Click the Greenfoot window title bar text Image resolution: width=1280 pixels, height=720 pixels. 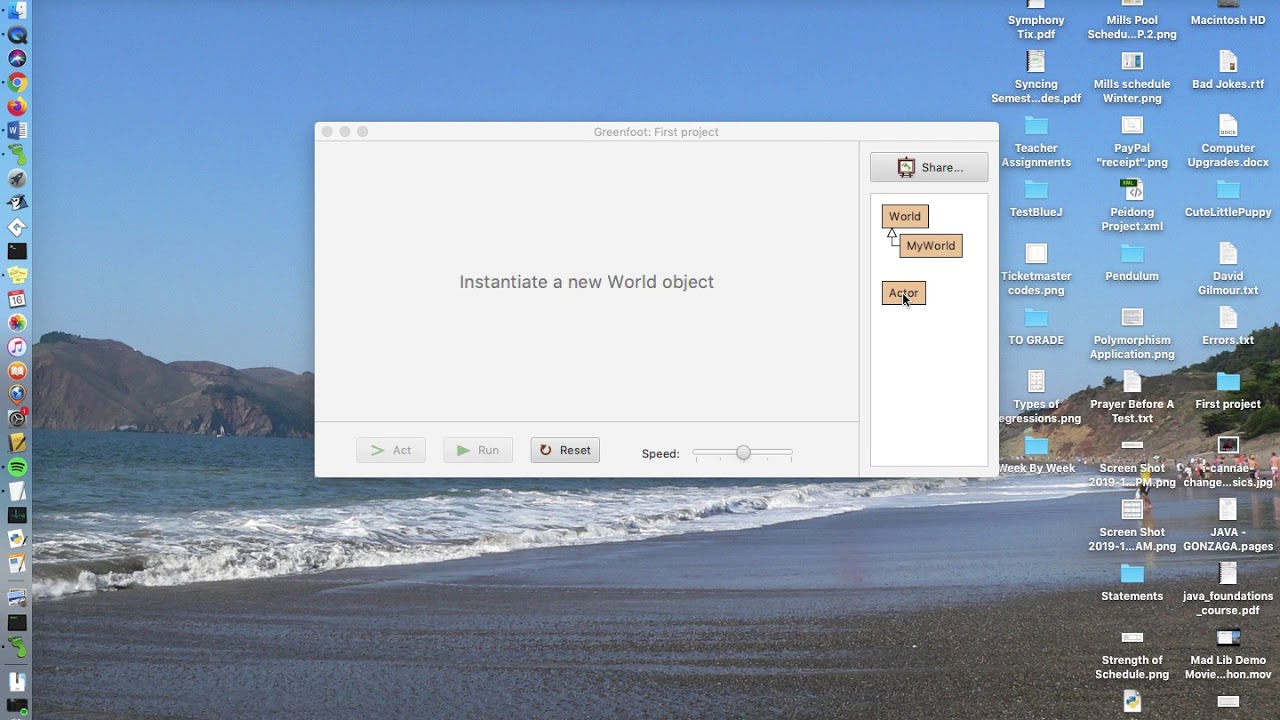click(656, 132)
